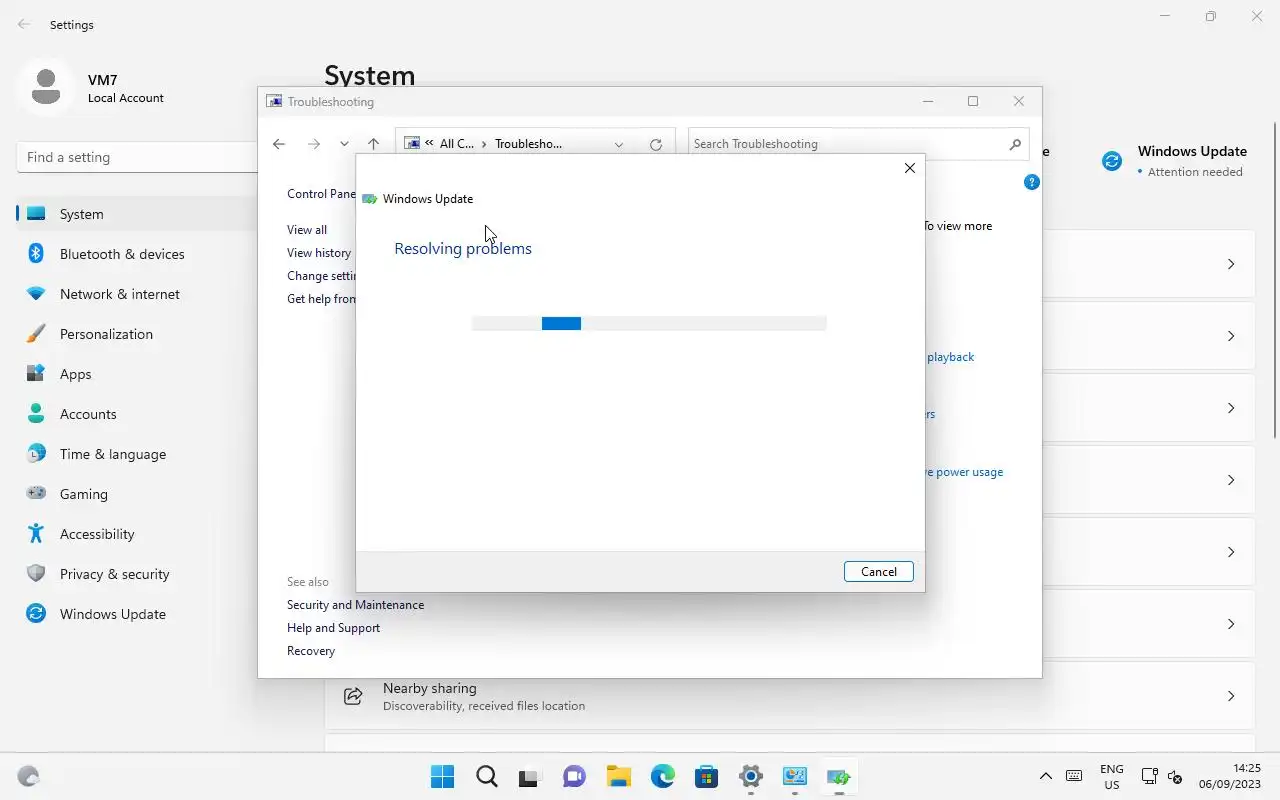Image resolution: width=1280 pixels, height=800 pixels.
Task: Click Troubleshoo... breadcrumb in address bar
Action: (x=528, y=144)
